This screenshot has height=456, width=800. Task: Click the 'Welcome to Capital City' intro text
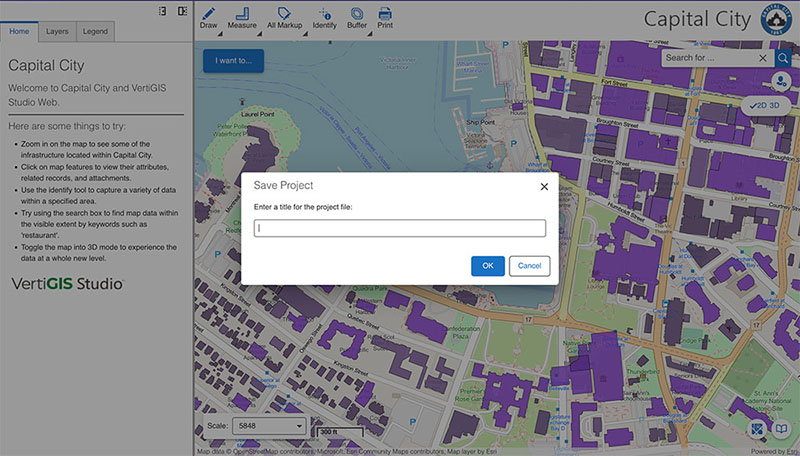(87, 95)
